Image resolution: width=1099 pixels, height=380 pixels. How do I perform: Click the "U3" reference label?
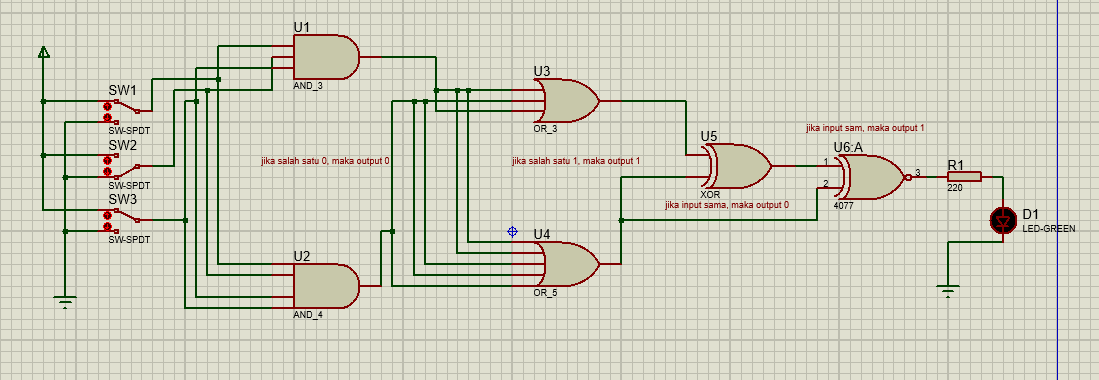(542, 71)
